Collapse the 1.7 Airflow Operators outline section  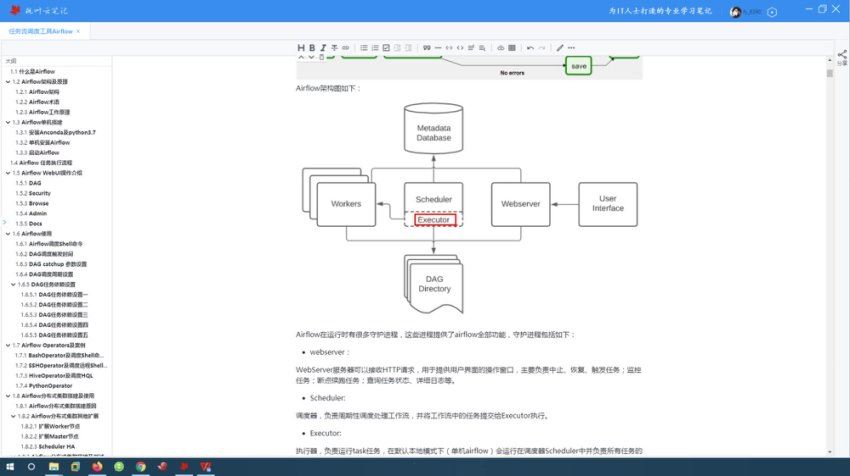pos(8,345)
